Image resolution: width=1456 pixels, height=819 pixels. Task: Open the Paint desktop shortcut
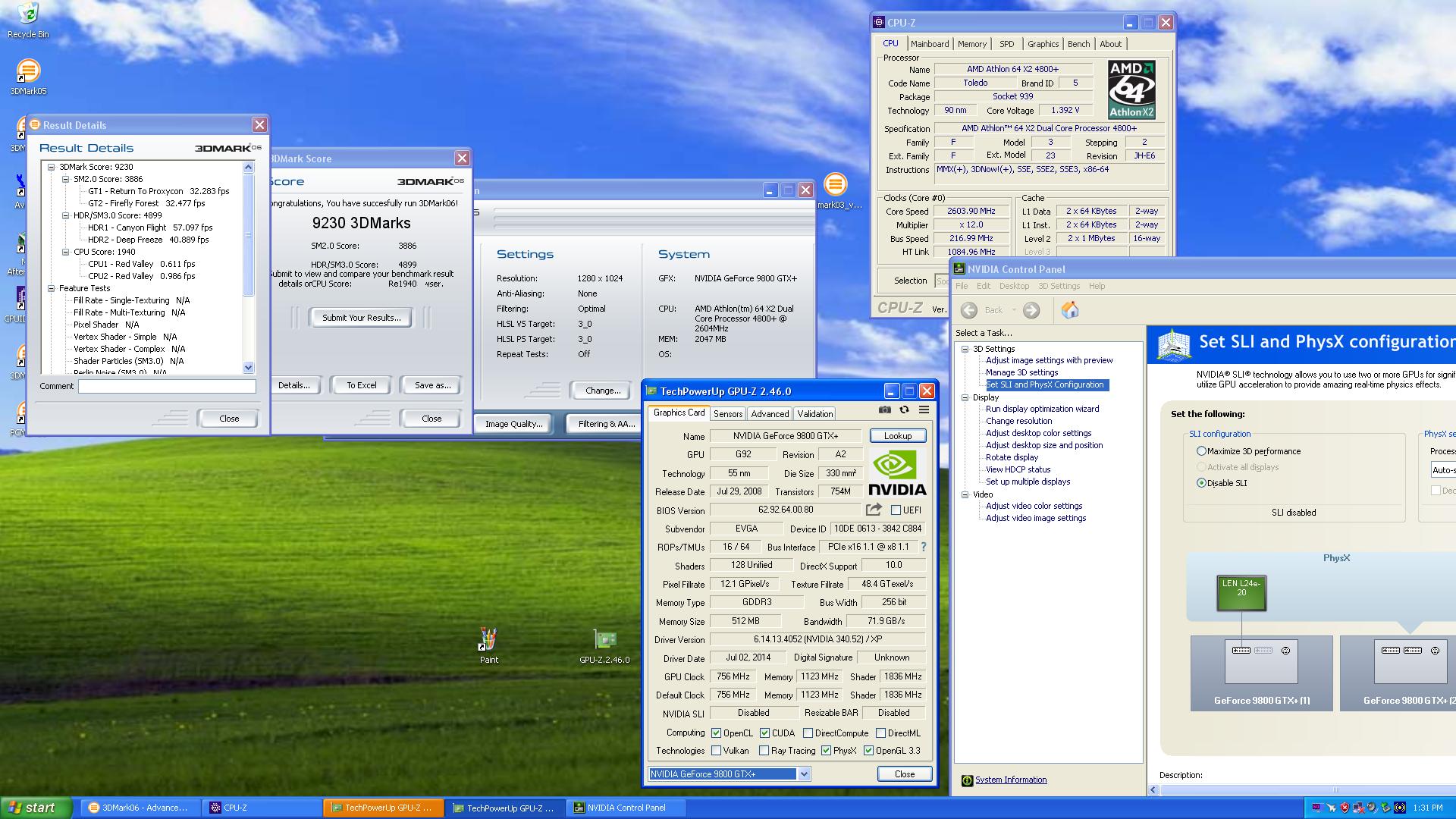click(x=488, y=642)
